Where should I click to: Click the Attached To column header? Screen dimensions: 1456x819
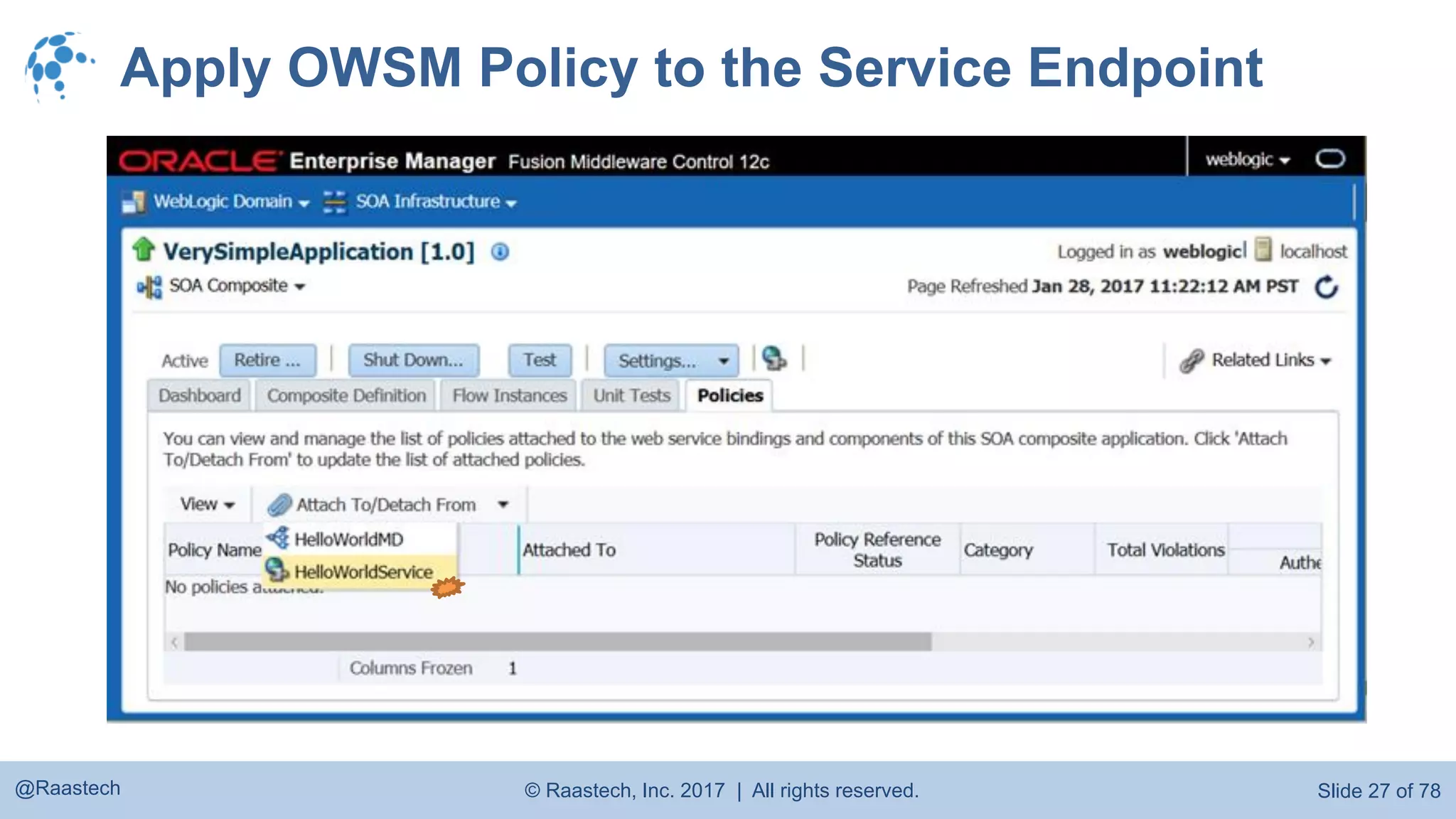pyautogui.click(x=656, y=550)
